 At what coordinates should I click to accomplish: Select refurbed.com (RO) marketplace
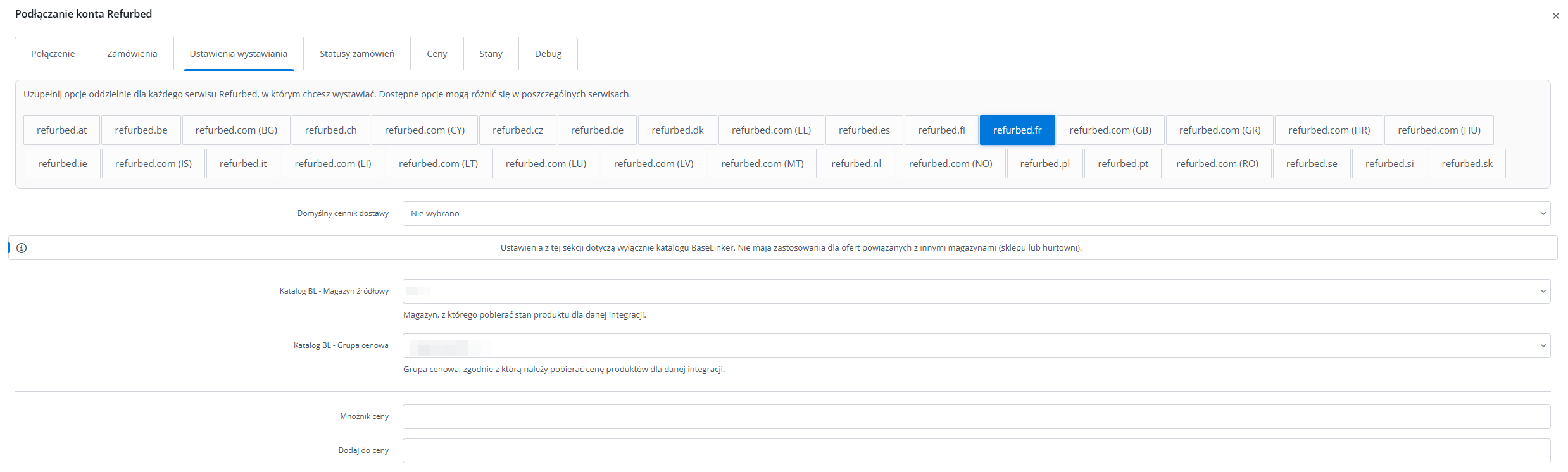click(x=1217, y=164)
